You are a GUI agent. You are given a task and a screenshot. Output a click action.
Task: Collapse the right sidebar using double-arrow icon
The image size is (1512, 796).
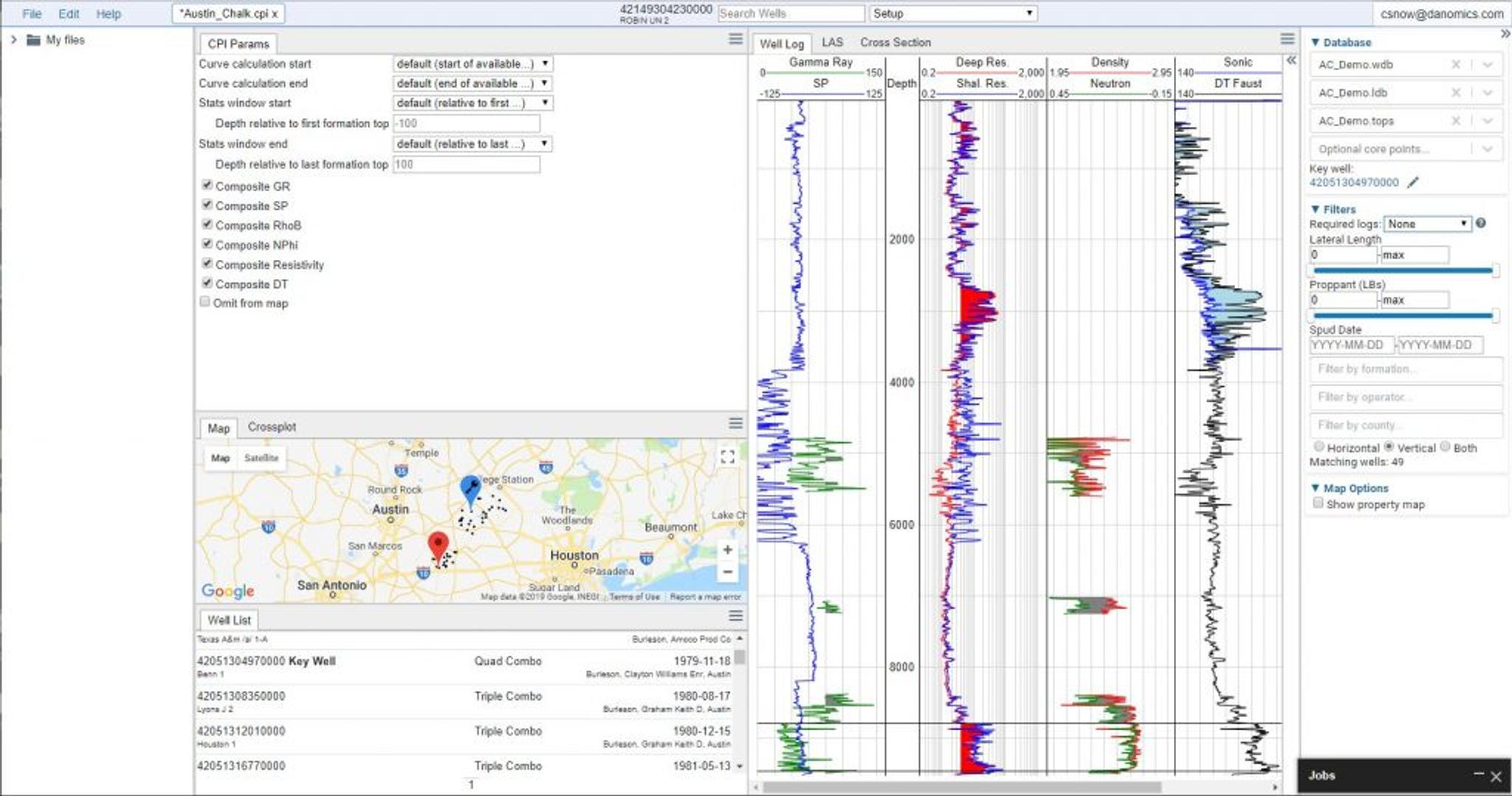tap(1505, 34)
